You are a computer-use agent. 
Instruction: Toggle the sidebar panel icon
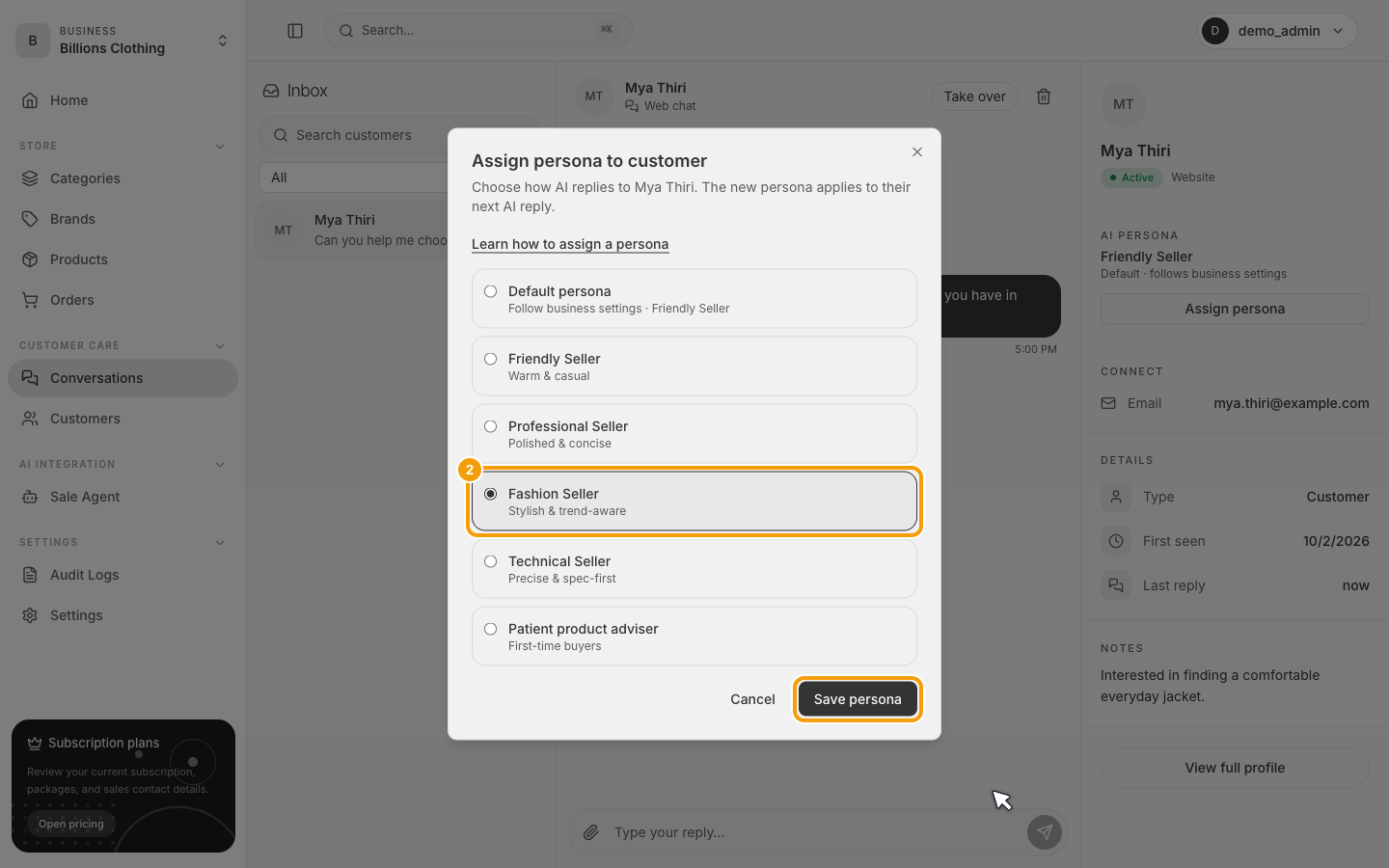click(295, 31)
